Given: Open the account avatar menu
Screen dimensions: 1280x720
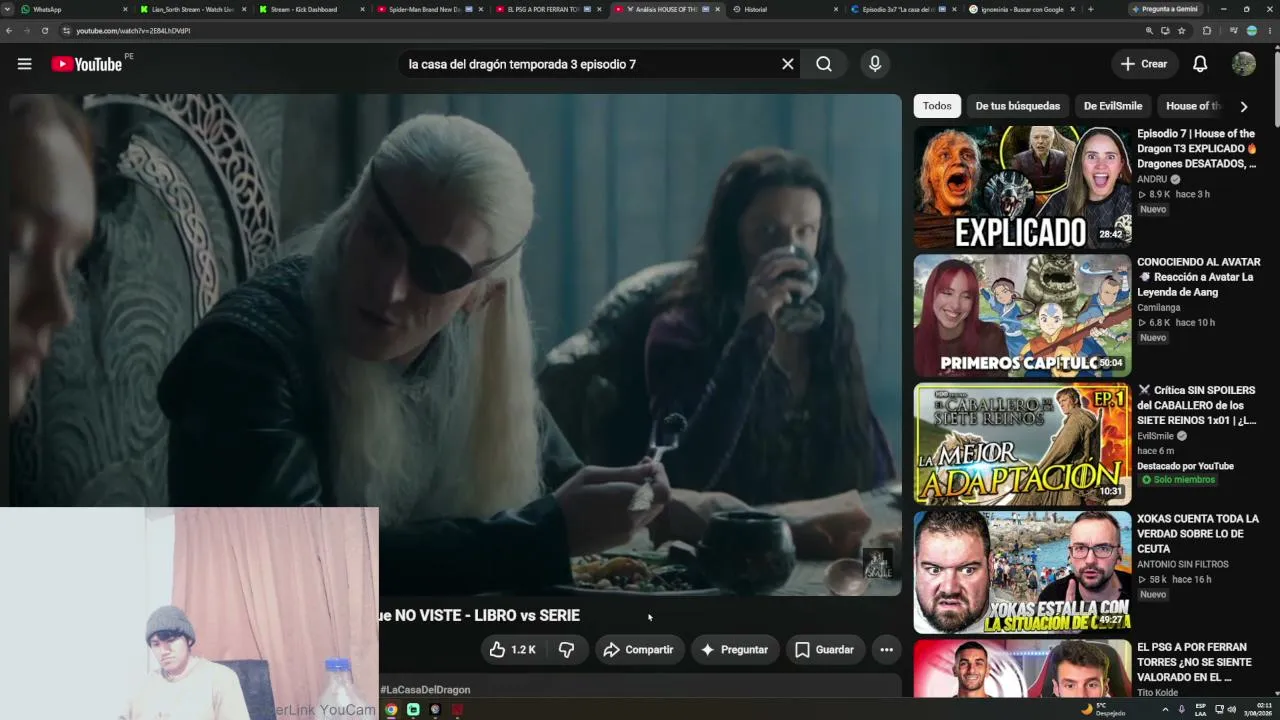Looking at the screenshot, I should [1244, 64].
